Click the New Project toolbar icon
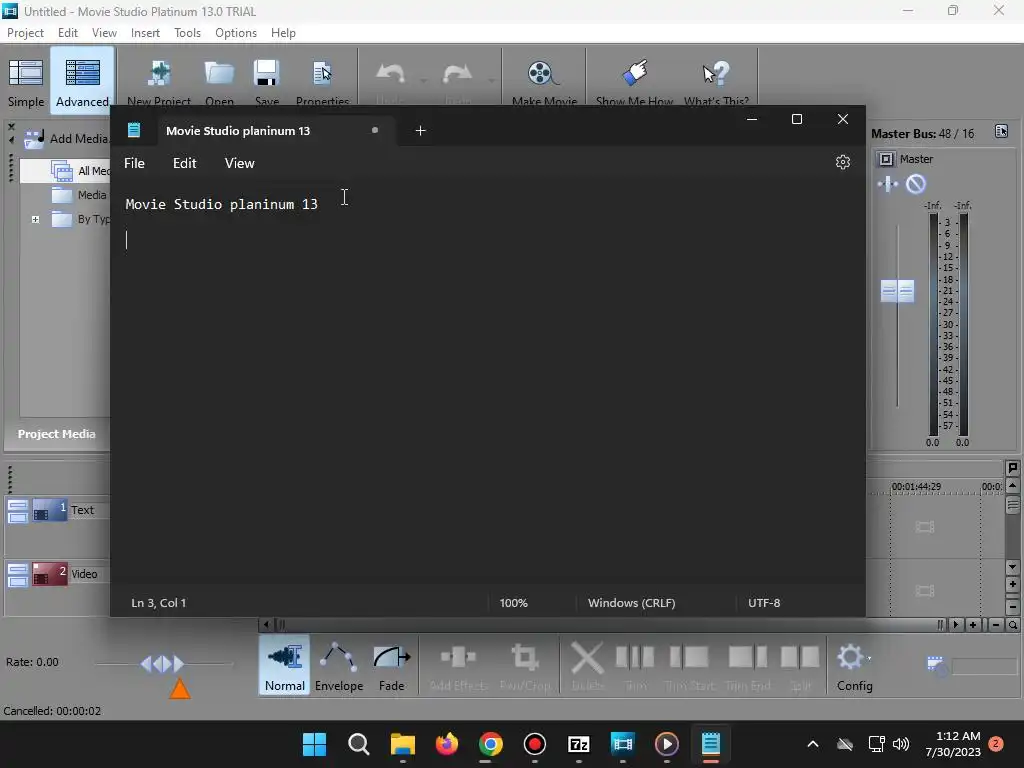The image size is (1024, 768). 159,74
